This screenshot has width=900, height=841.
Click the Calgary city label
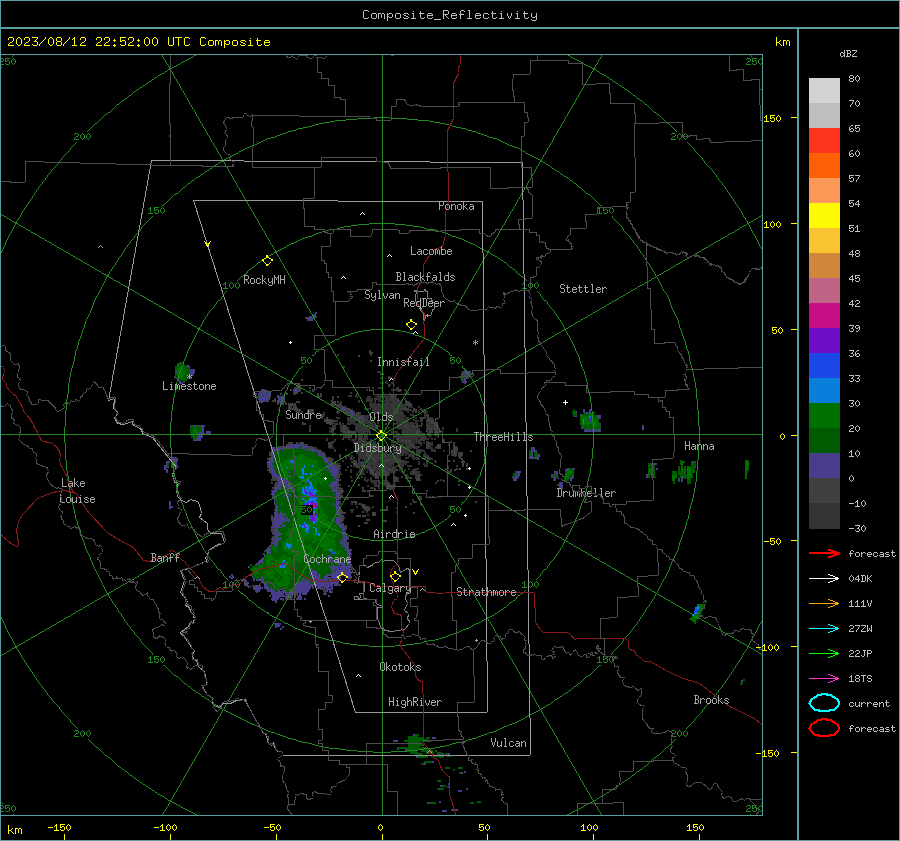390,588
